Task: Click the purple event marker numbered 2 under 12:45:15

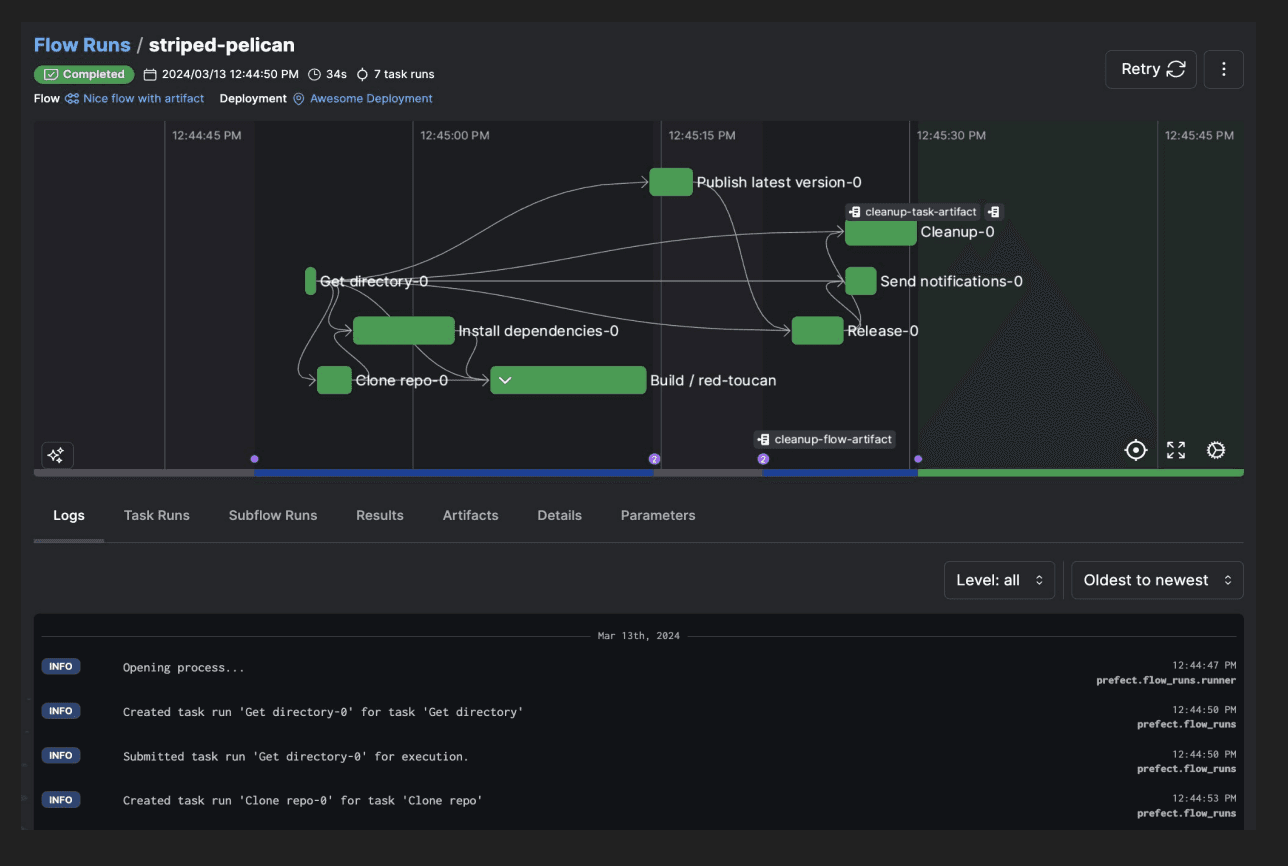Action: click(x=655, y=459)
